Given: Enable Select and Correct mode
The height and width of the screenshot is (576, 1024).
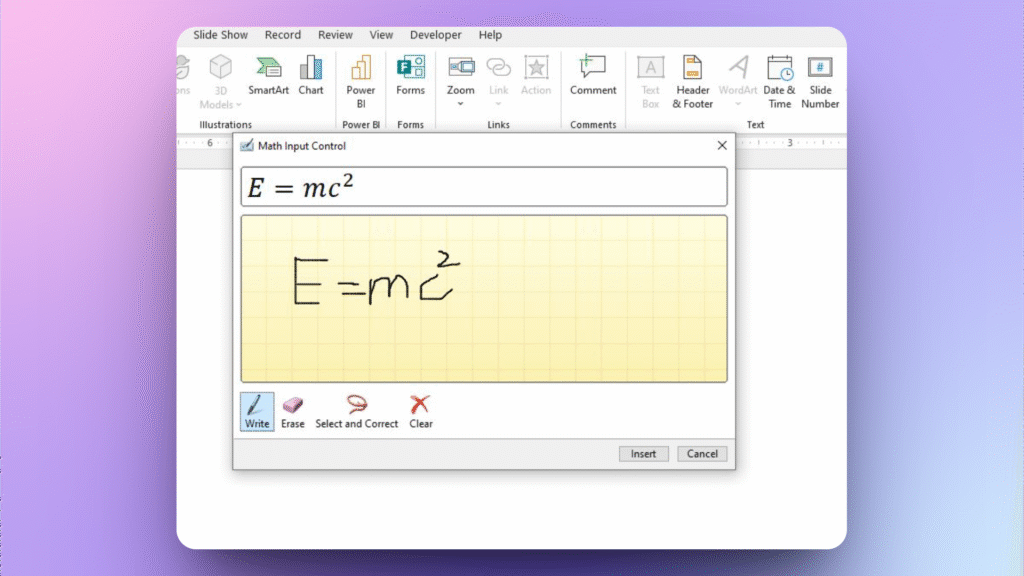Looking at the screenshot, I should coord(356,410).
